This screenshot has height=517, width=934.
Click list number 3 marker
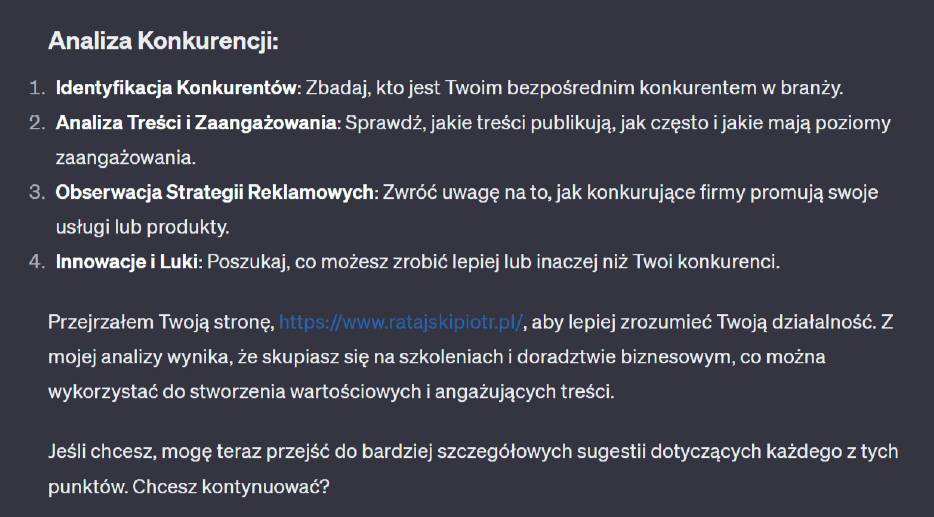pyautogui.click(x=36, y=192)
